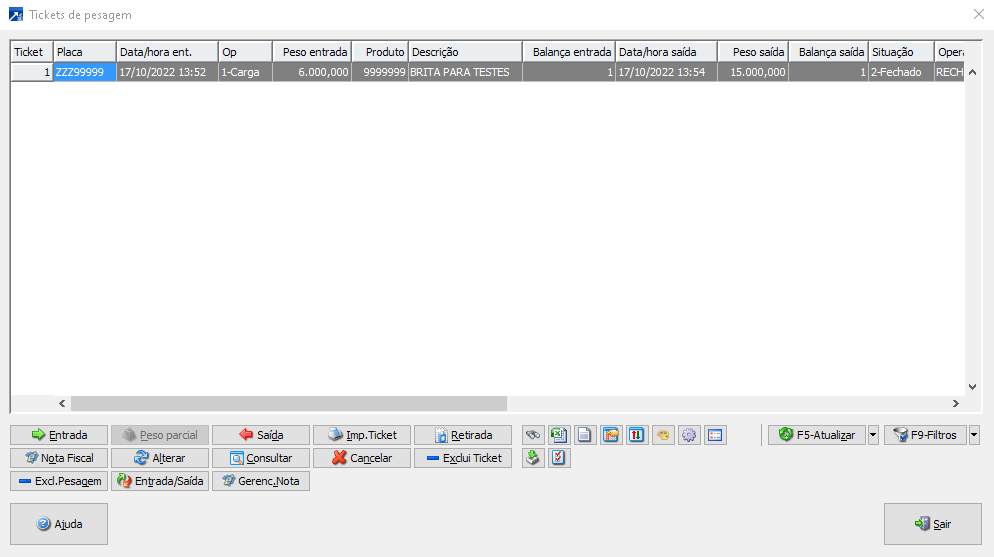
Task: Click the 2-Fechado status cell
Action: coord(901,72)
